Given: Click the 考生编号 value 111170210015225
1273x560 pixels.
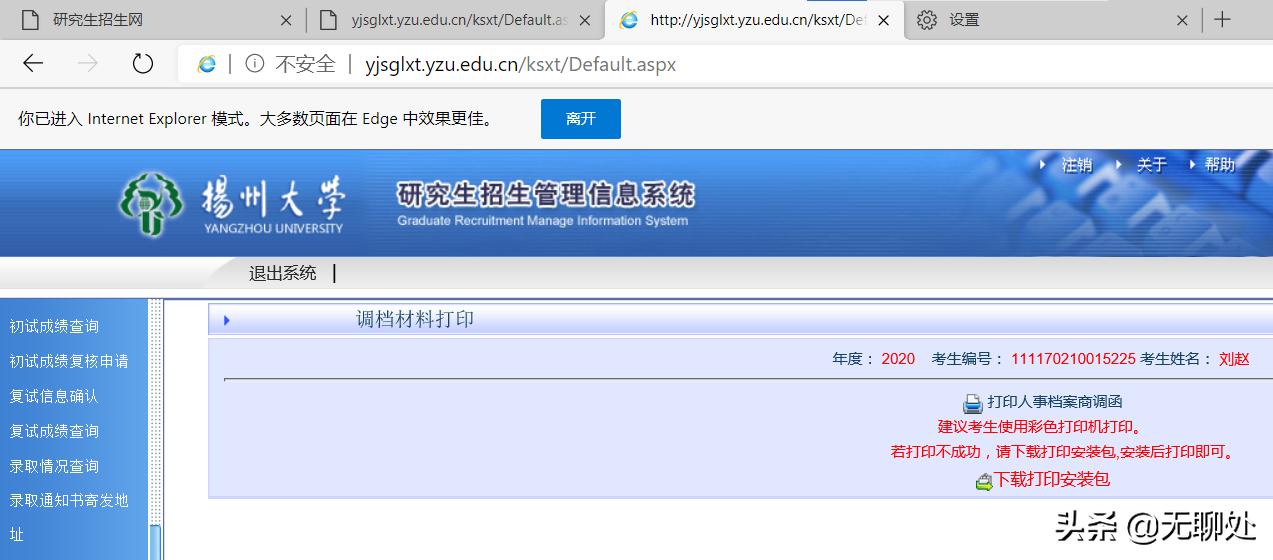Looking at the screenshot, I should [x=1073, y=358].
